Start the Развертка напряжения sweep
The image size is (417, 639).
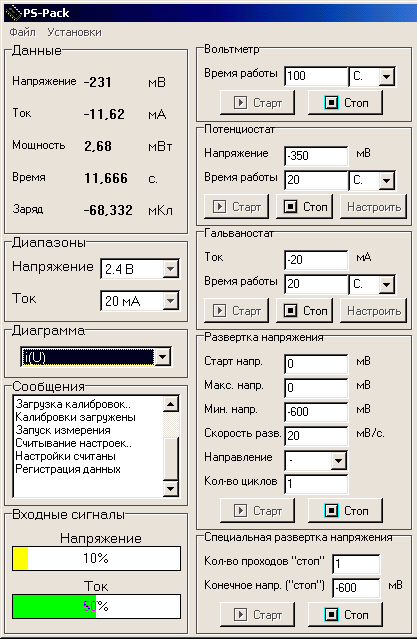click(x=257, y=510)
